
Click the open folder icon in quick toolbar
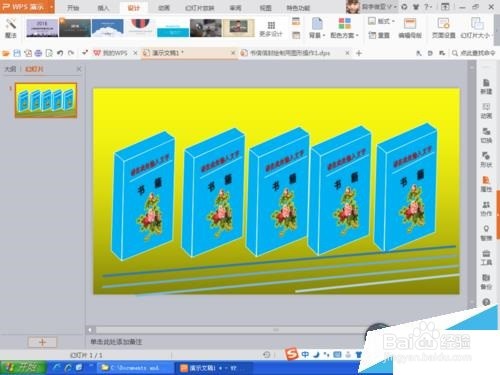coord(6,53)
